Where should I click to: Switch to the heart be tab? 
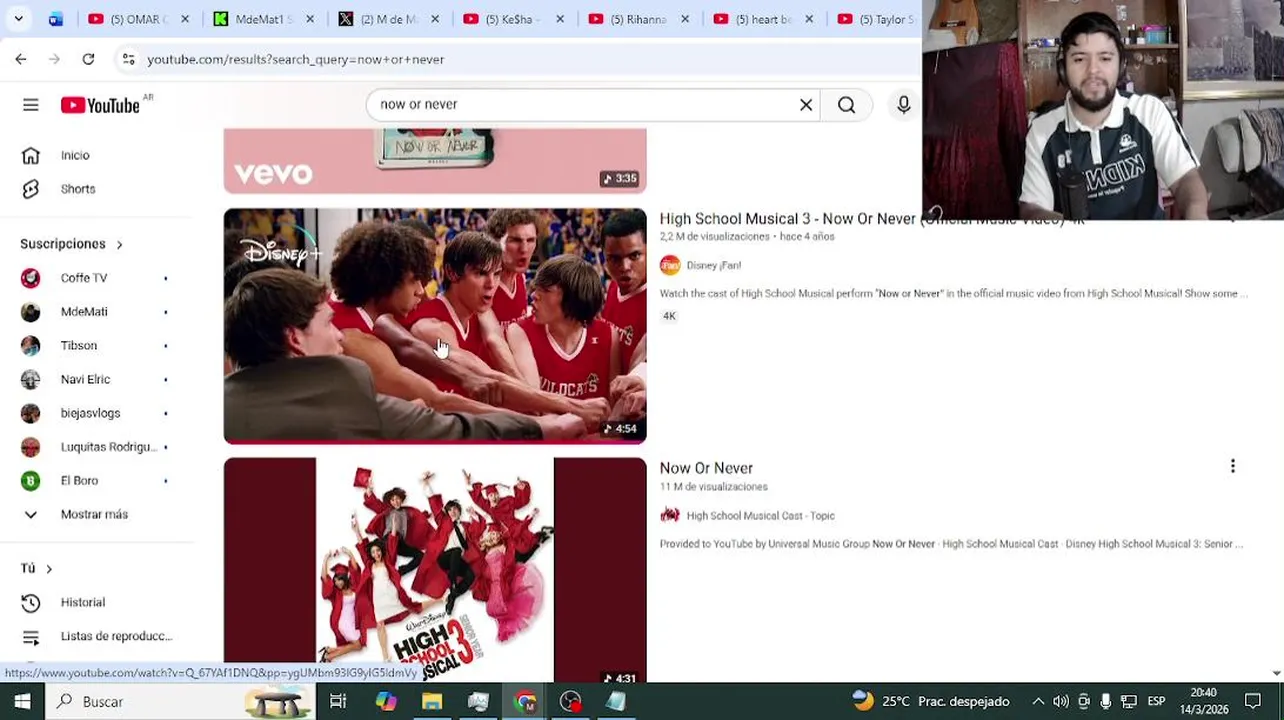[x=764, y=19]
